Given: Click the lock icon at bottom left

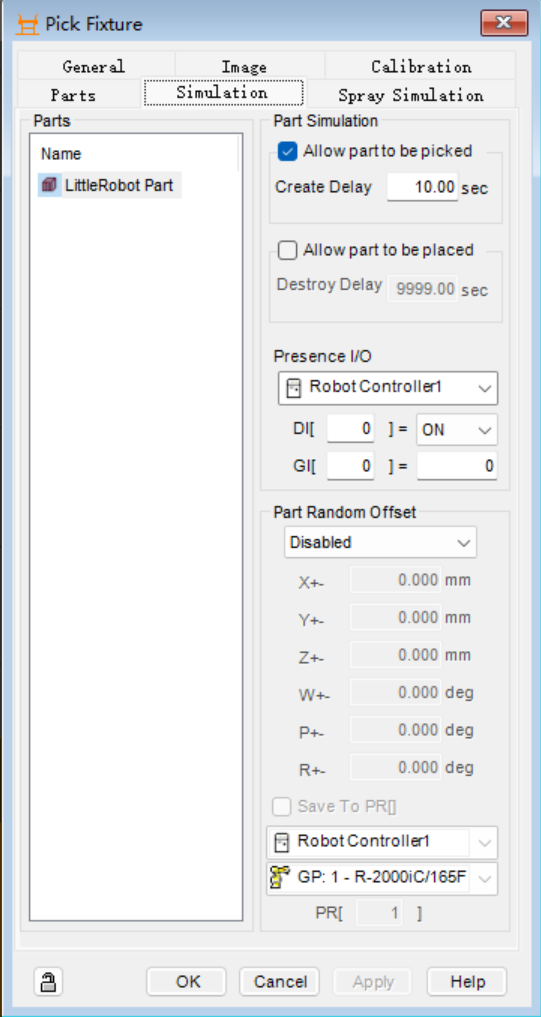Looking at the screenshot, I should [x=48, y=981].
